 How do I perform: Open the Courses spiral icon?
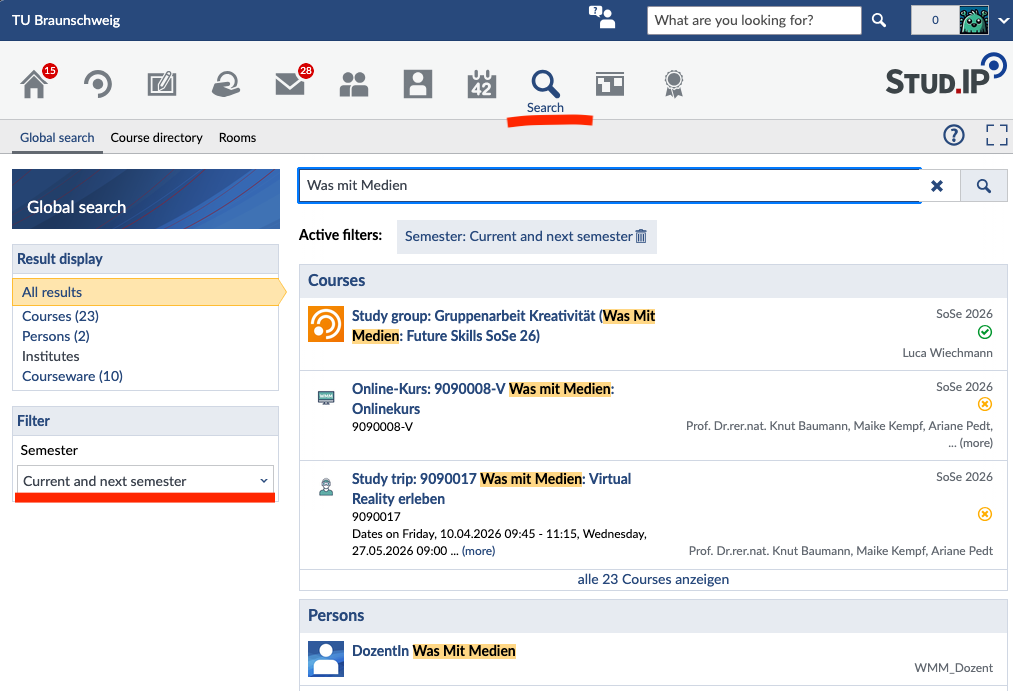coord(98,85)
